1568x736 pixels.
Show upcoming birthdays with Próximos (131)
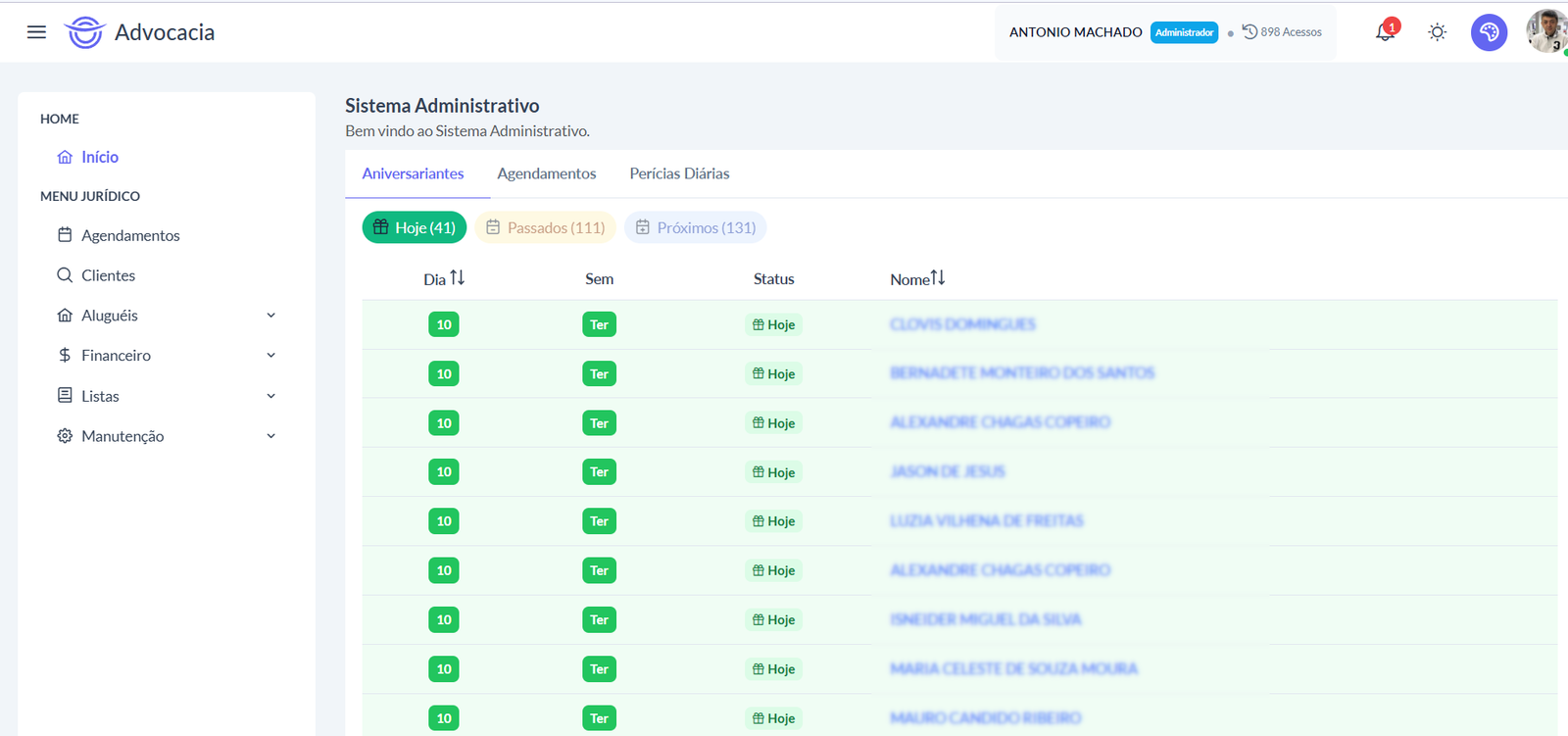point(696,227)
